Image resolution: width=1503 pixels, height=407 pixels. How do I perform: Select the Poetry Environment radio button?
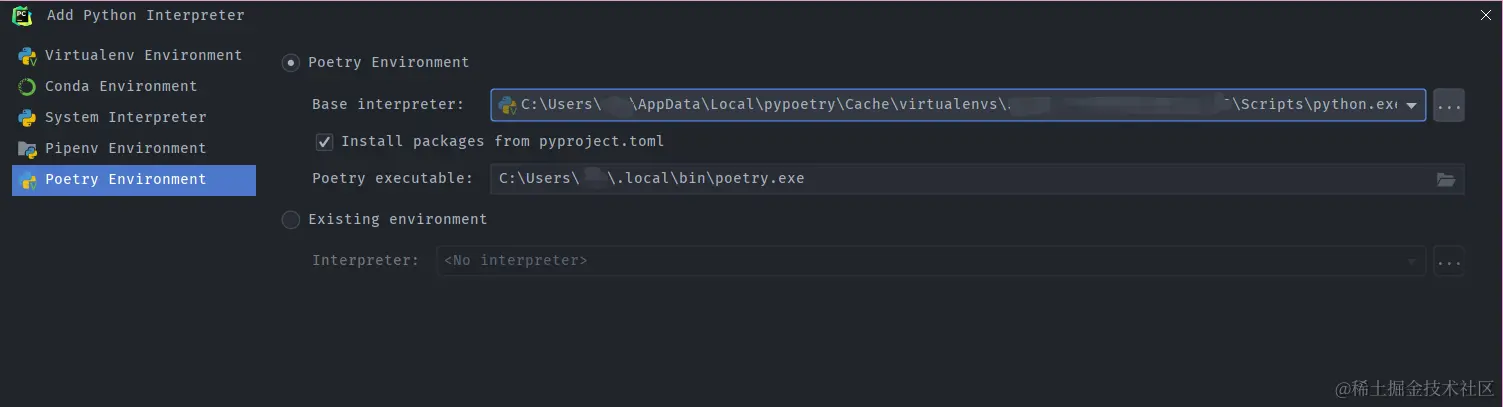coord(291,63)
